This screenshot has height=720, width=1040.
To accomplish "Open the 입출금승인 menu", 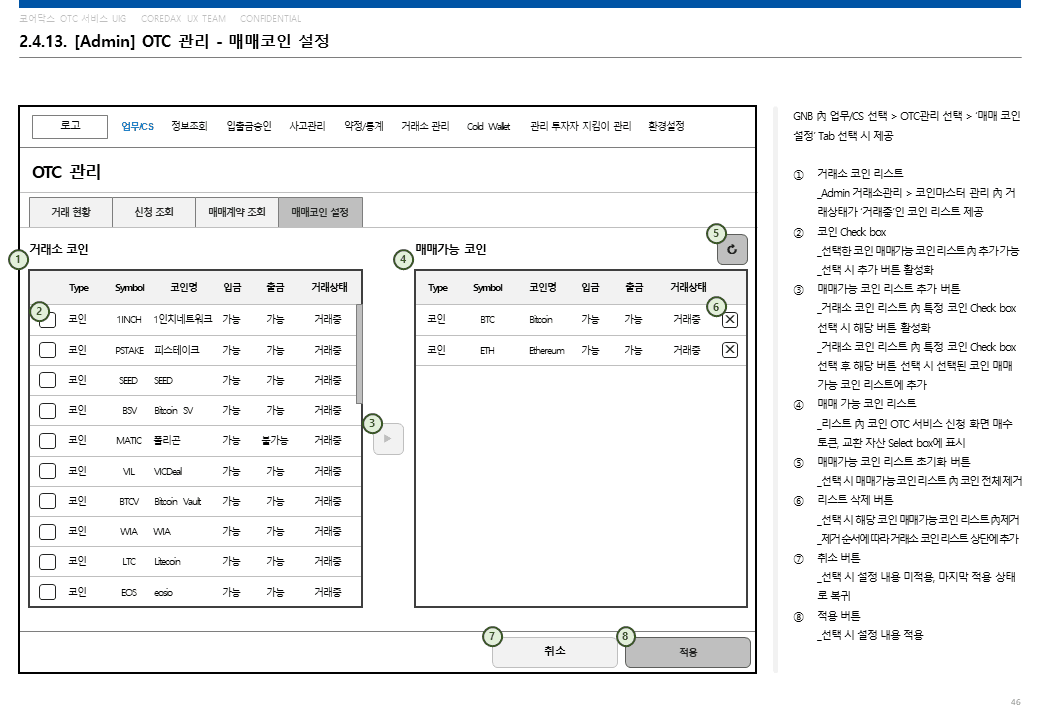I will 249,126.
